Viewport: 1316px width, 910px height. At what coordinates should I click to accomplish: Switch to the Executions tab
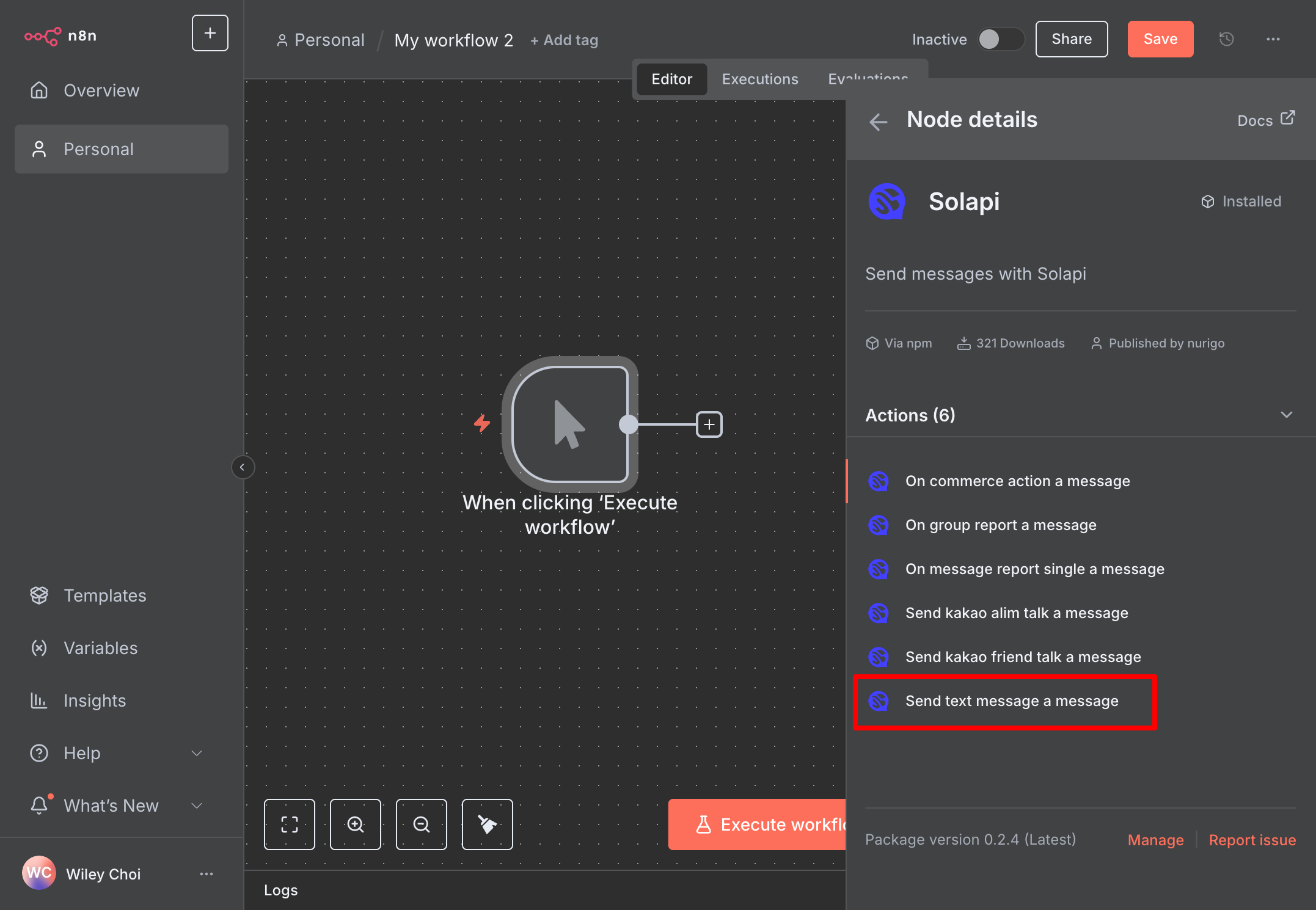[760, 79]
